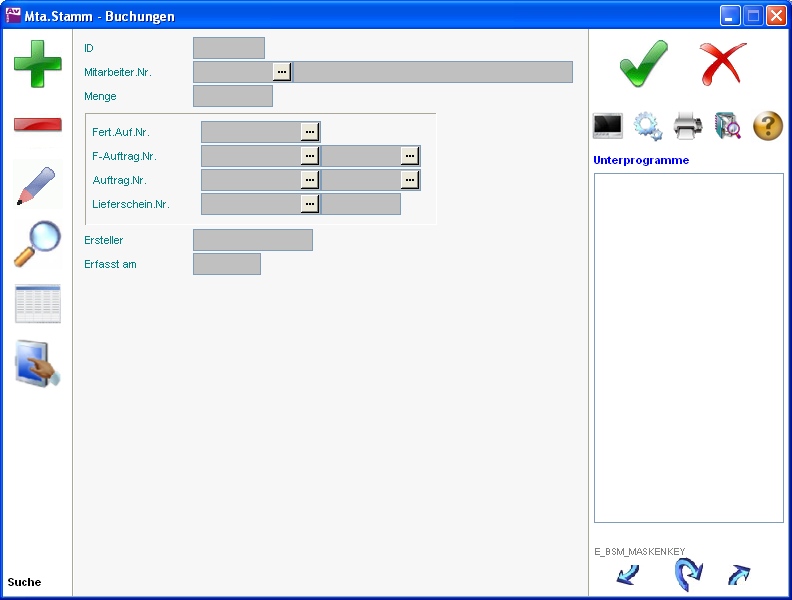Click the circular refresh arrow icon

tap(687, 575)
